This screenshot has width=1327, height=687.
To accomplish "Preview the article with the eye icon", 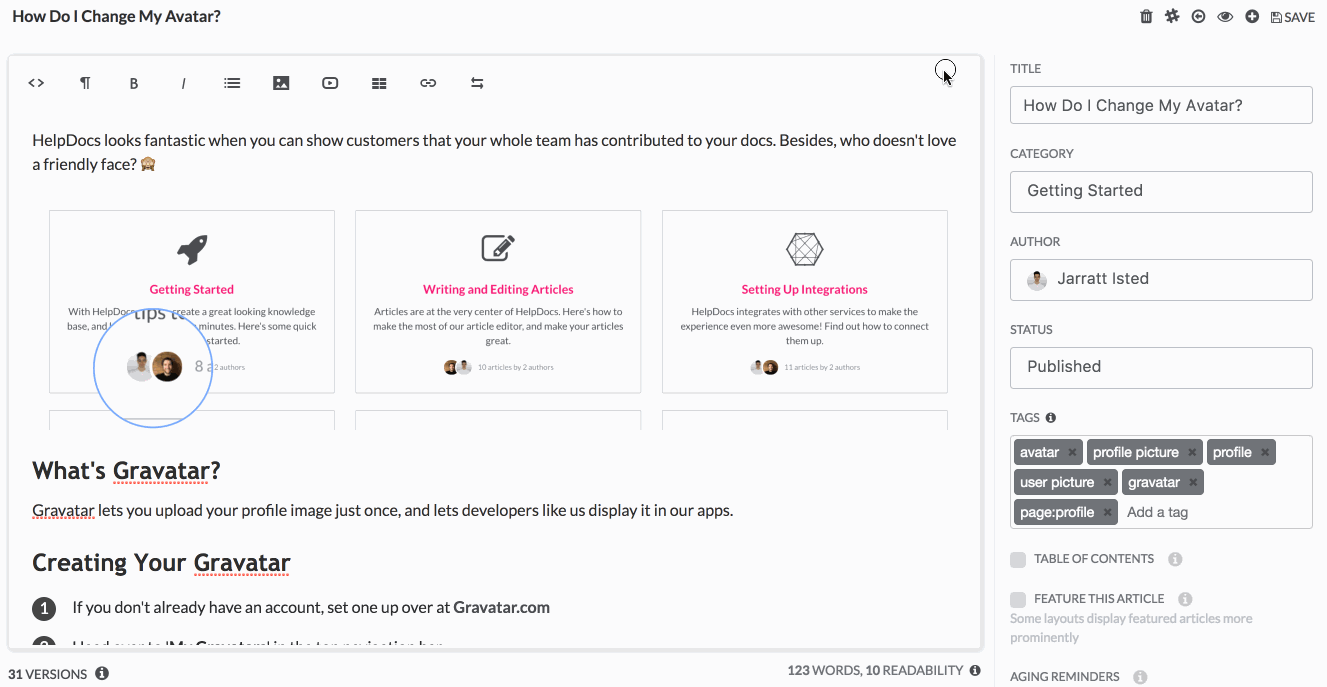I will point(1224,17).
